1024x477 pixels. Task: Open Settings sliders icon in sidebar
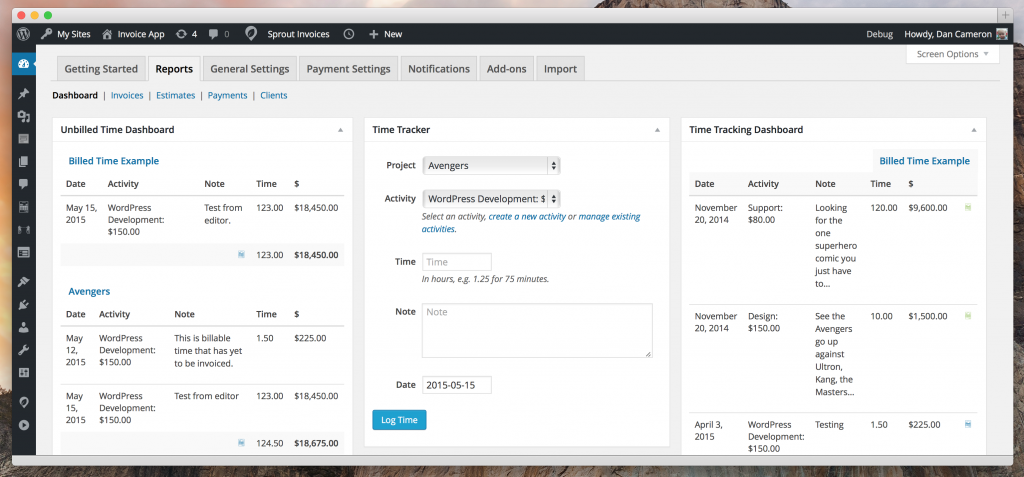point(24,372)
